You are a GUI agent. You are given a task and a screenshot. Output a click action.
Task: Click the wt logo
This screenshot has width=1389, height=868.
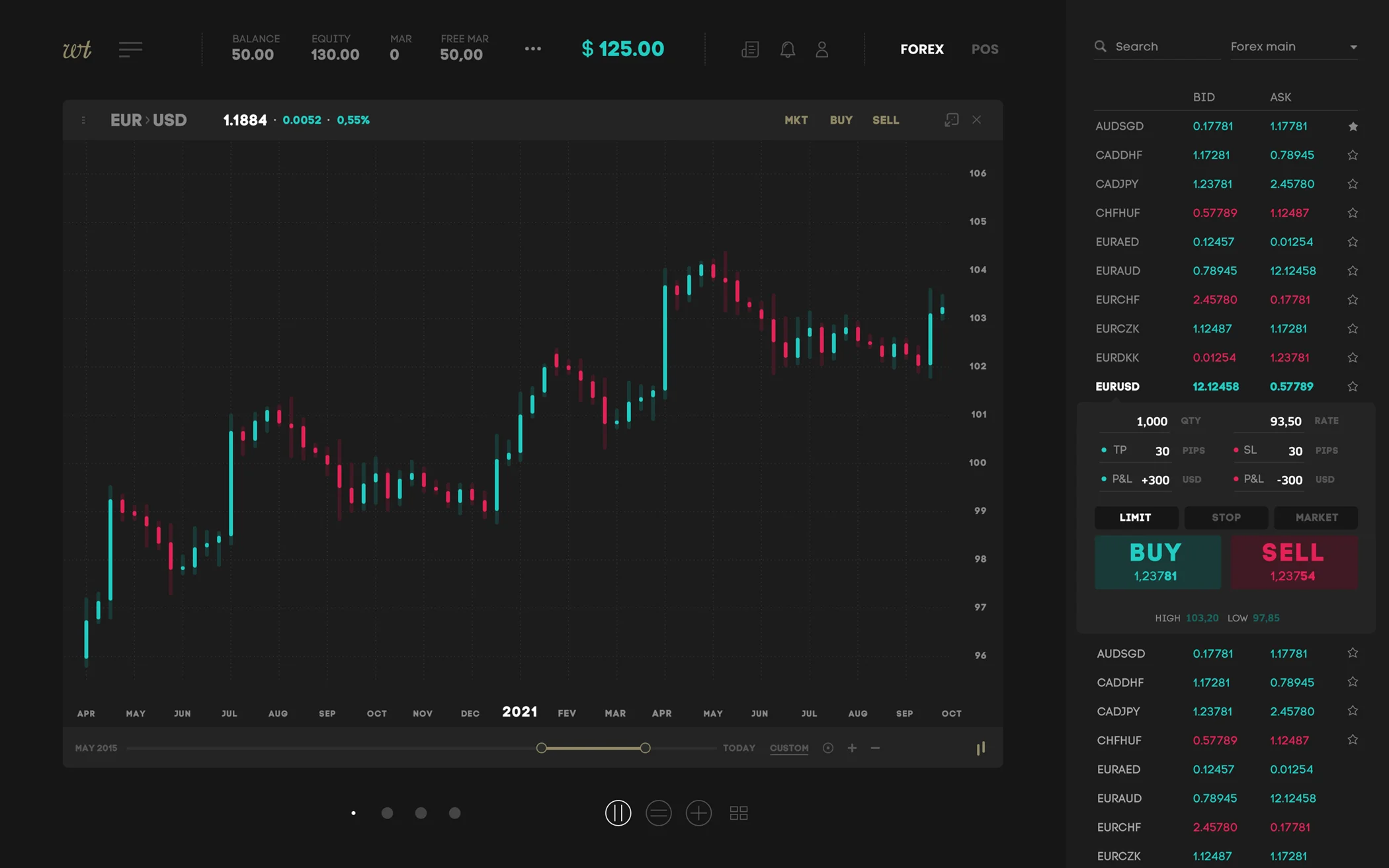click(x=77, y=50)
